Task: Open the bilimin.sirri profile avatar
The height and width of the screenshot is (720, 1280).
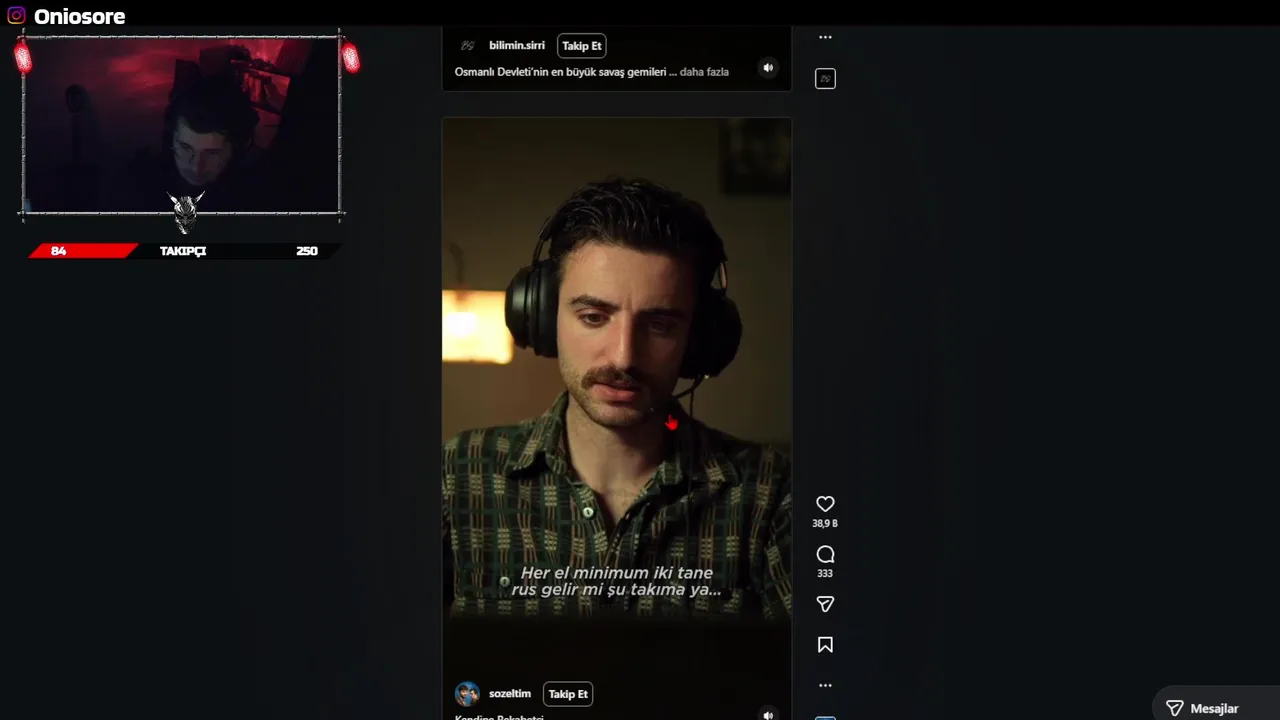Action: click(x=467, y=46)
